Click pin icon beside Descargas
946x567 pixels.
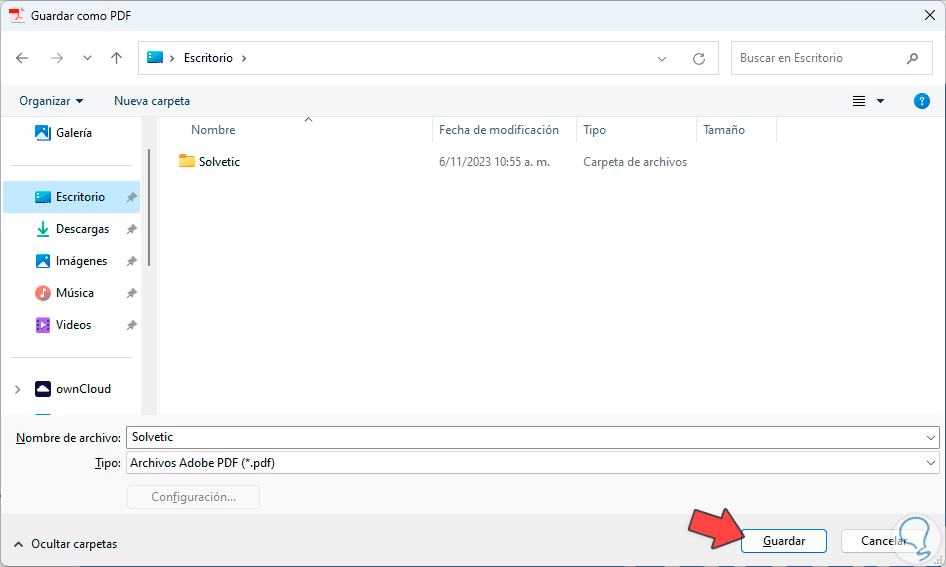[131, 229]
